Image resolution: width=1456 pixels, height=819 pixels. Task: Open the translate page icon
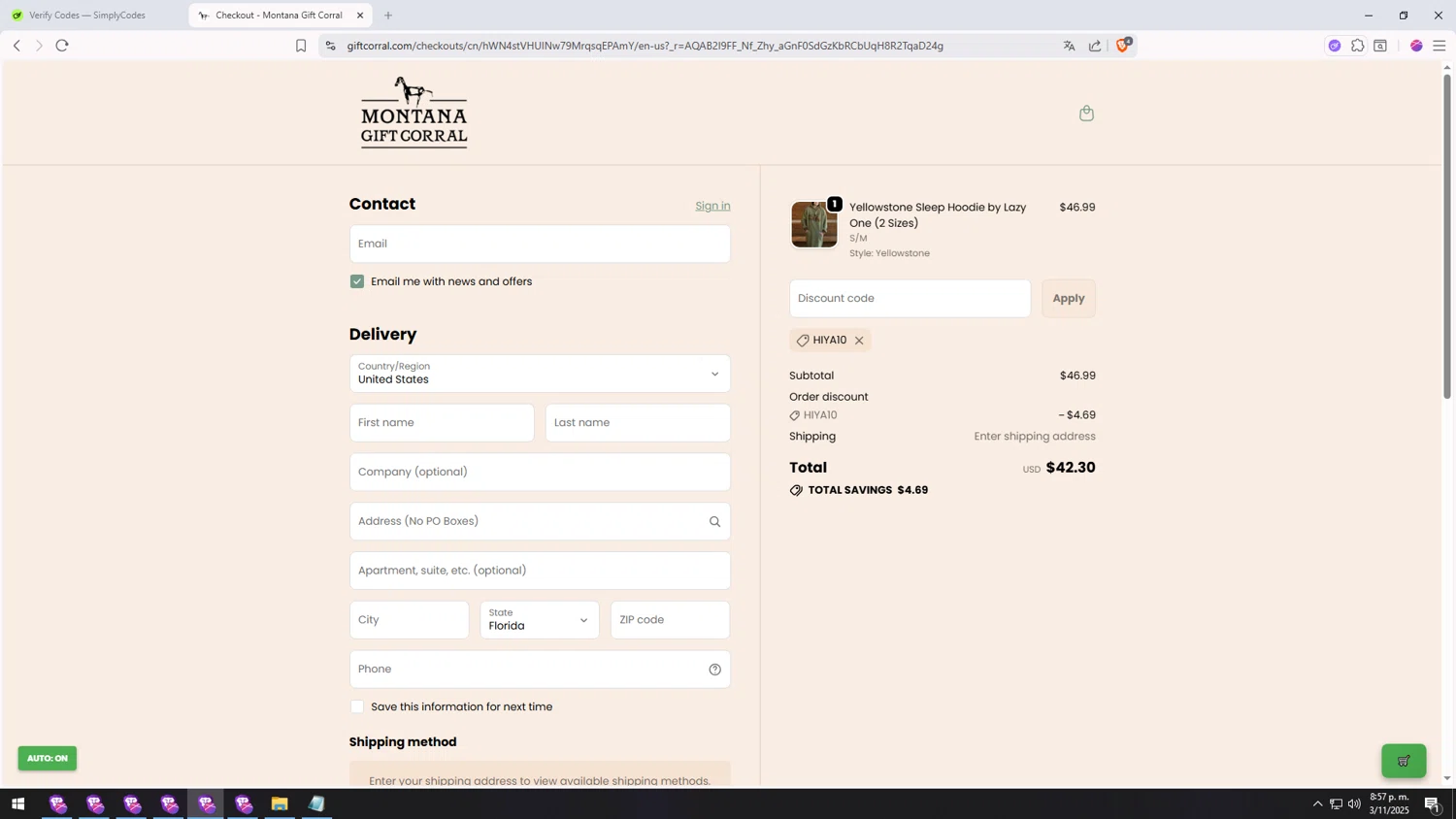click(1069, 46)
